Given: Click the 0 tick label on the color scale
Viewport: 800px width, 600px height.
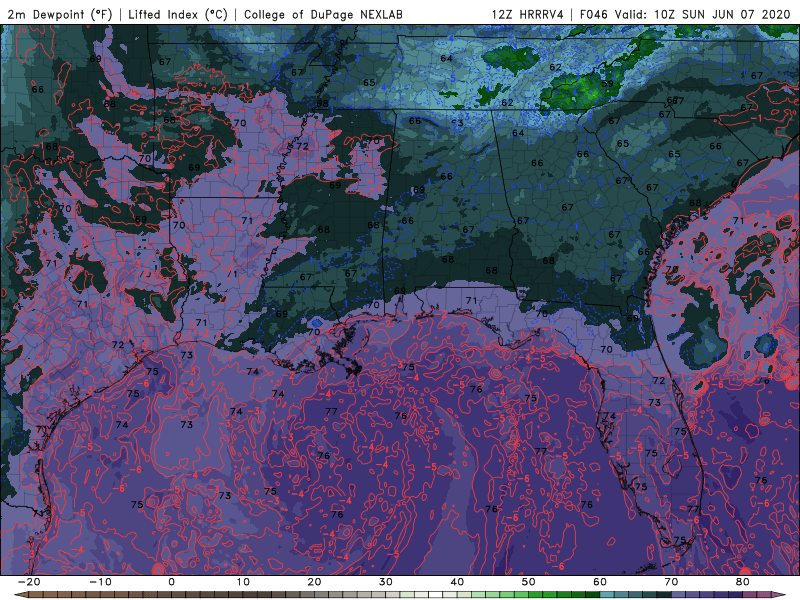Looking at the screenshot, I should tap(171, 582).
